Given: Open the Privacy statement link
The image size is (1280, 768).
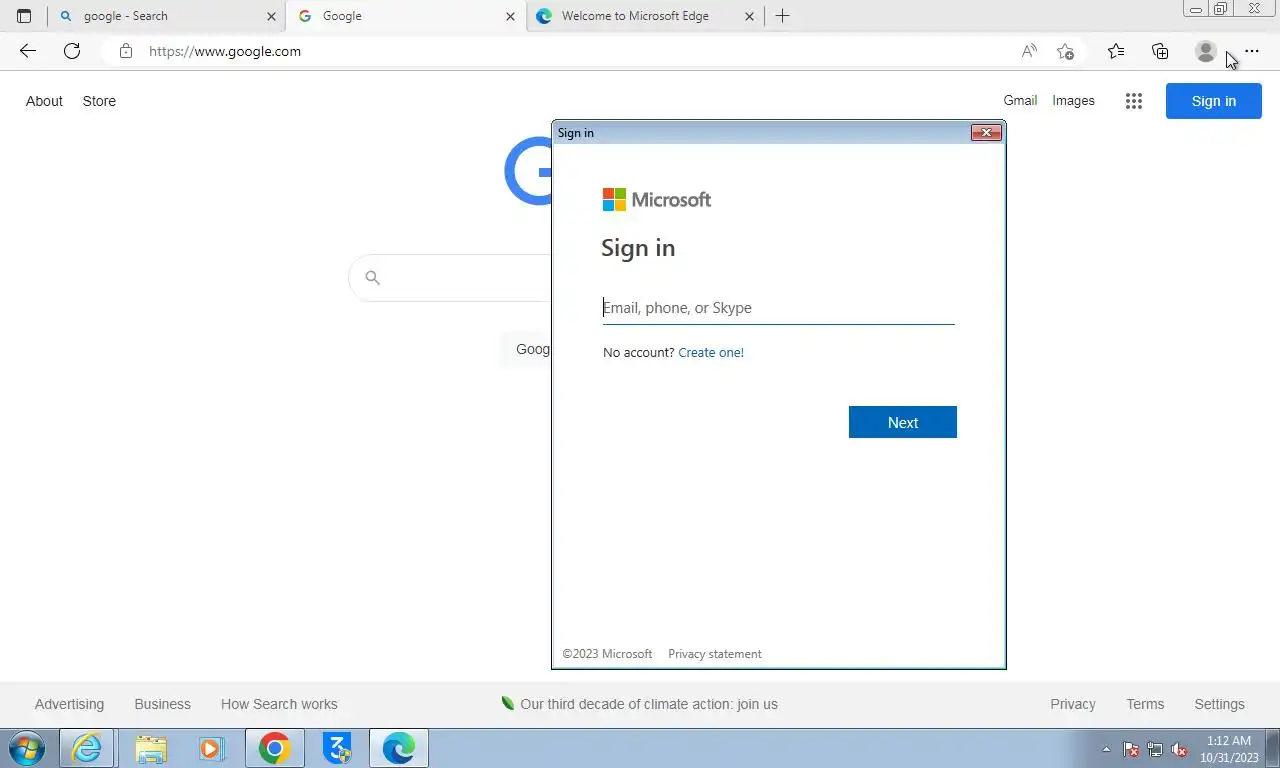Looking at the screenshot, I should pos(715,654).
